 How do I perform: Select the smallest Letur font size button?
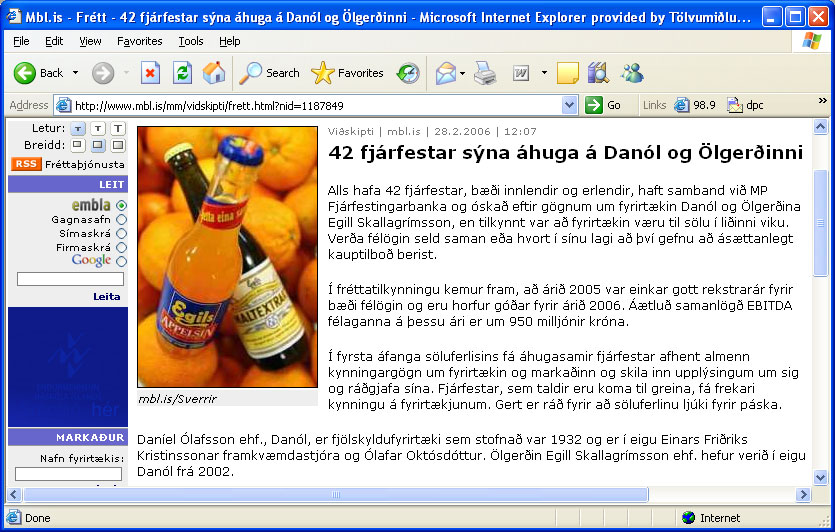click(x=78, y=128)
